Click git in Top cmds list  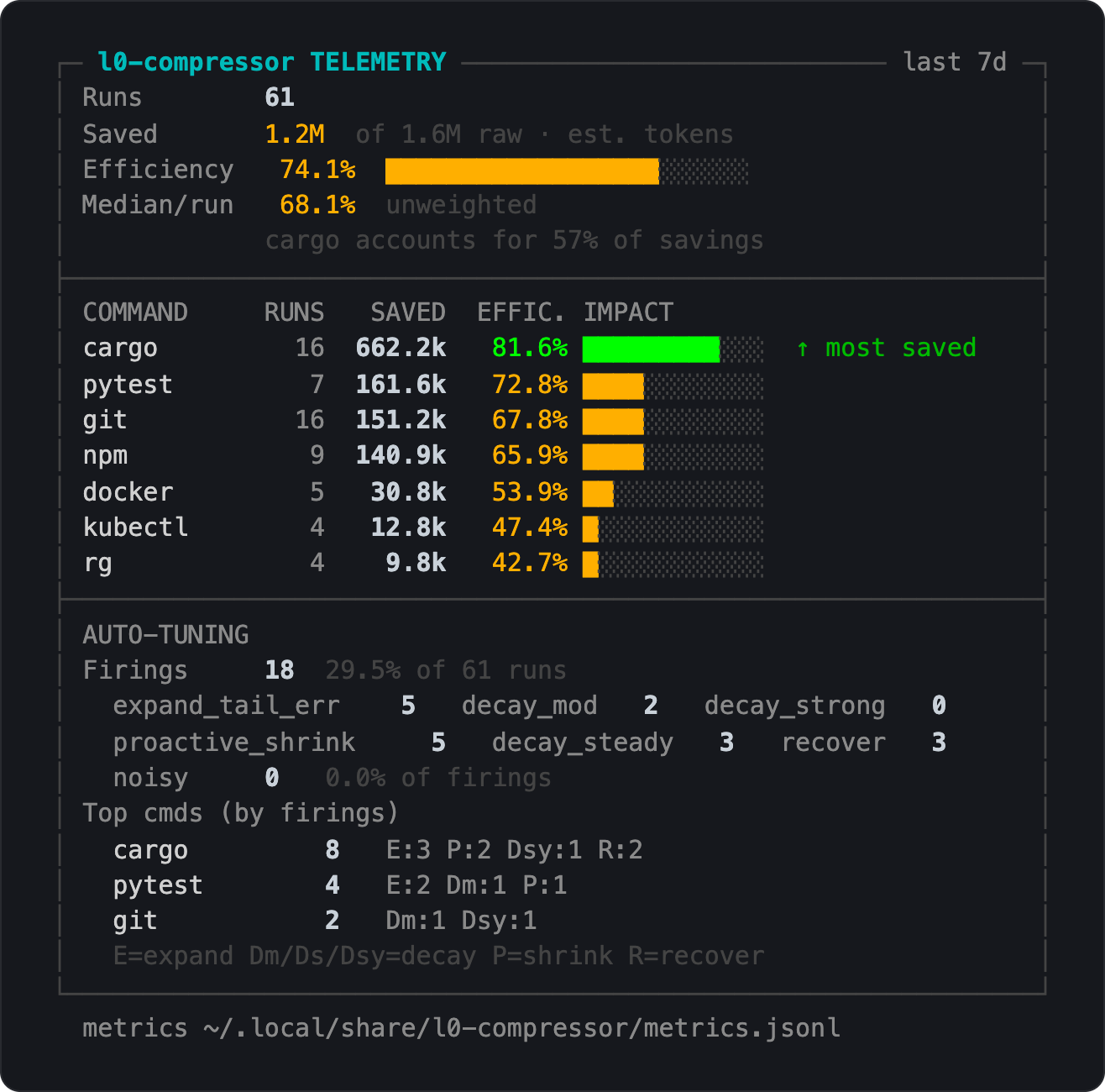point(135,921)
